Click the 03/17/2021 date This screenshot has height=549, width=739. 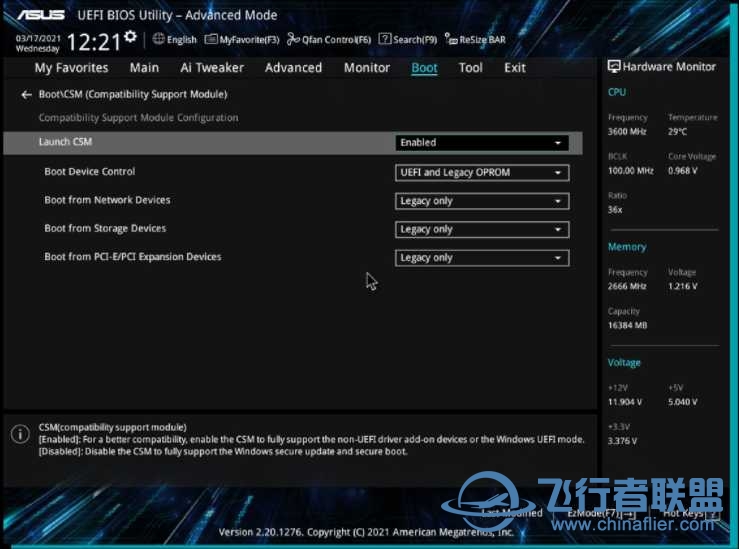(x=38, y=38)
